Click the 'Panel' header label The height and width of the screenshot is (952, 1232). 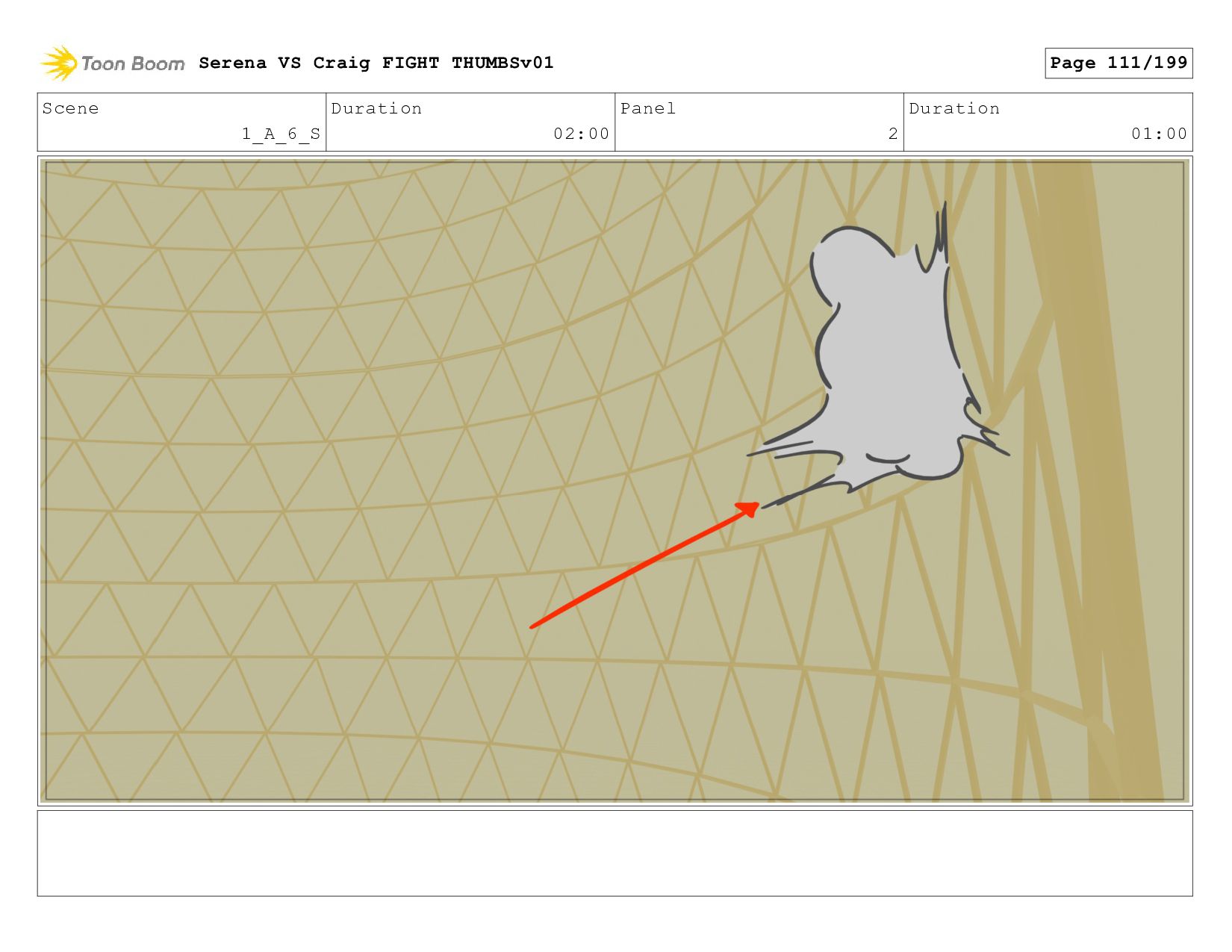coord(648,108)
